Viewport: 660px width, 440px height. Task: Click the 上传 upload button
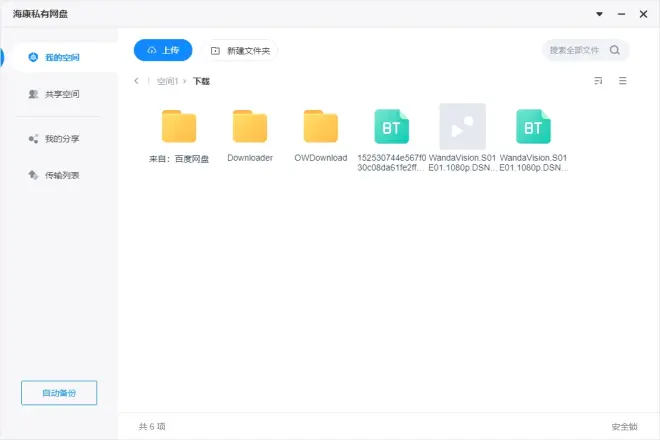[x=163, y=50]
